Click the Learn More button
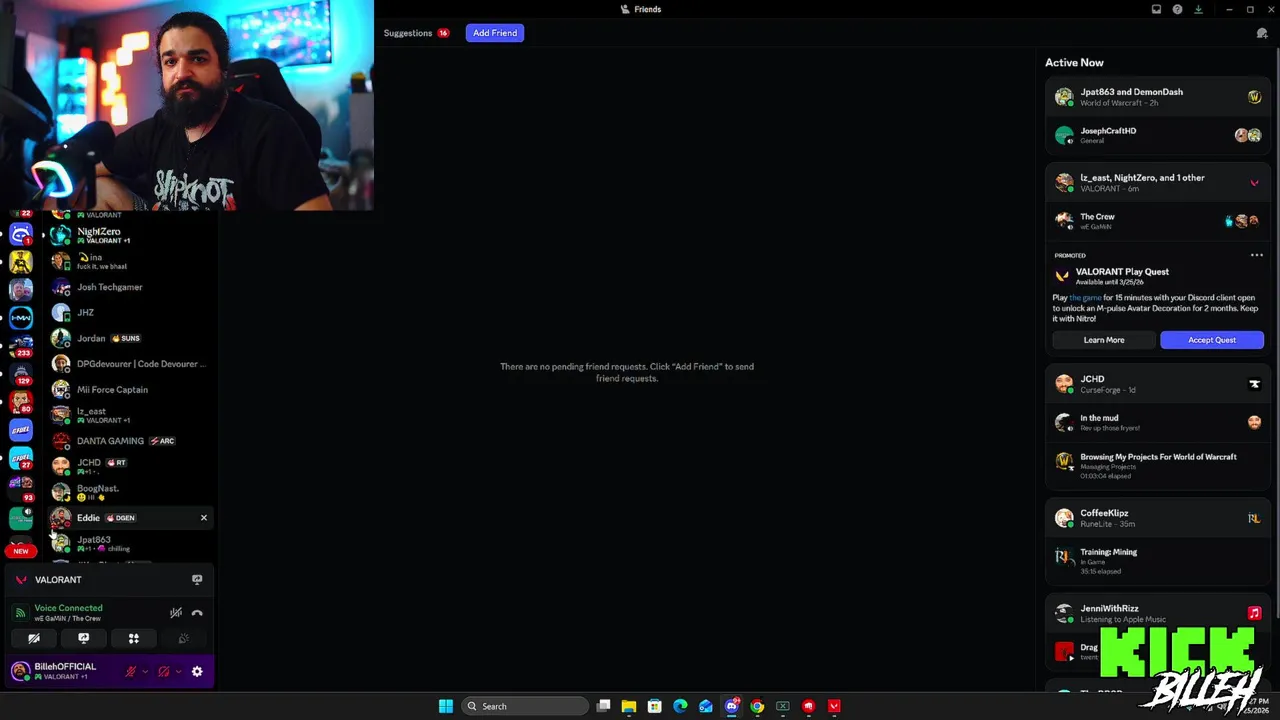The image size is (1280, 720). pyautogui.click(x=1104, y=340)
